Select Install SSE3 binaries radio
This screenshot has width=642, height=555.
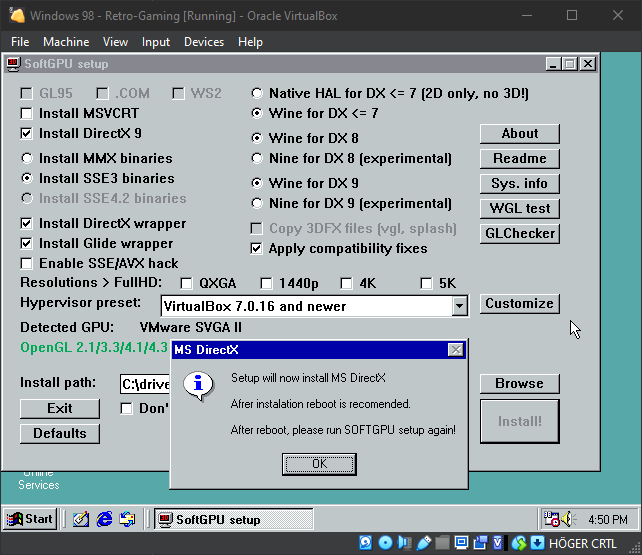(x=27, y=178)
